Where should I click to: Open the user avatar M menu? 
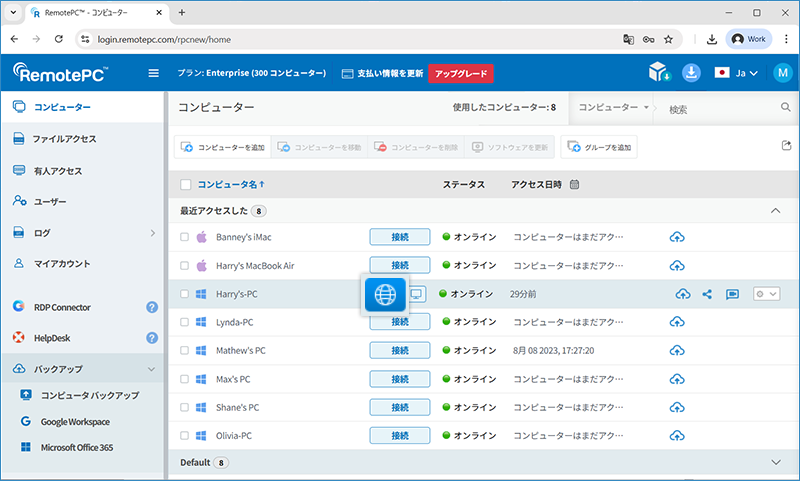783,73
